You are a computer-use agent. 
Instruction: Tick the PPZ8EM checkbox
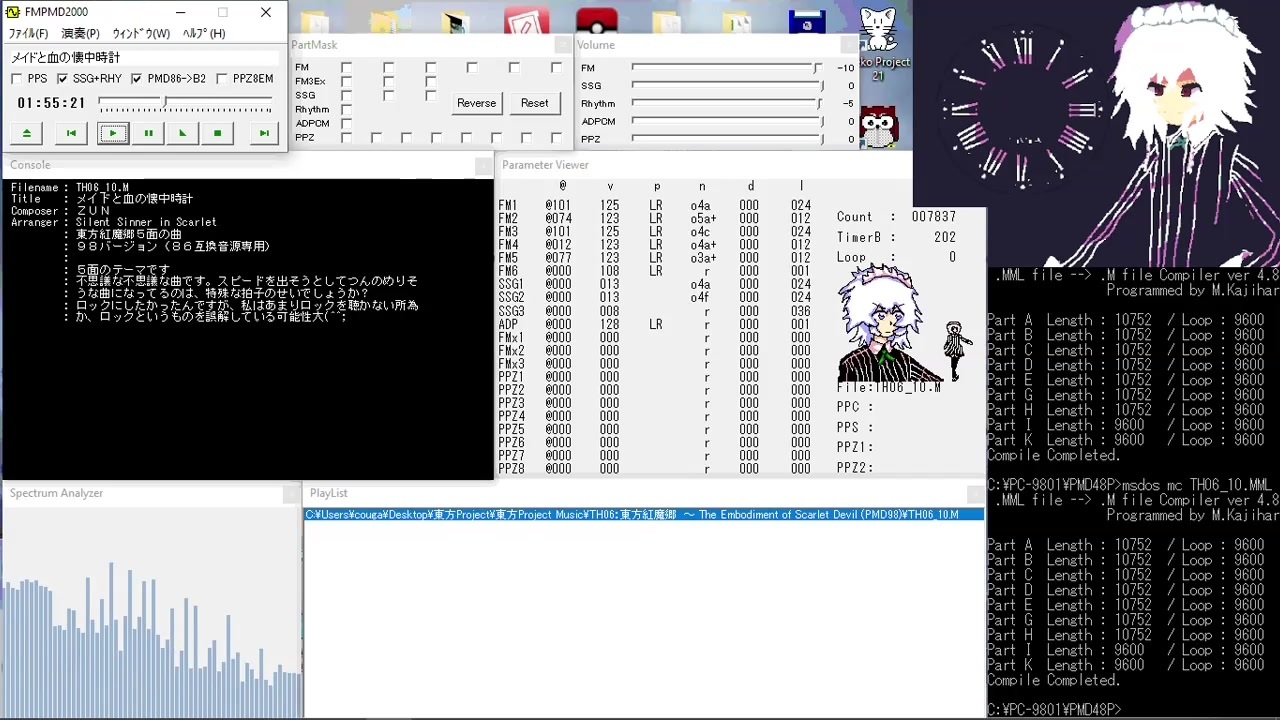(x=221, y=79)
